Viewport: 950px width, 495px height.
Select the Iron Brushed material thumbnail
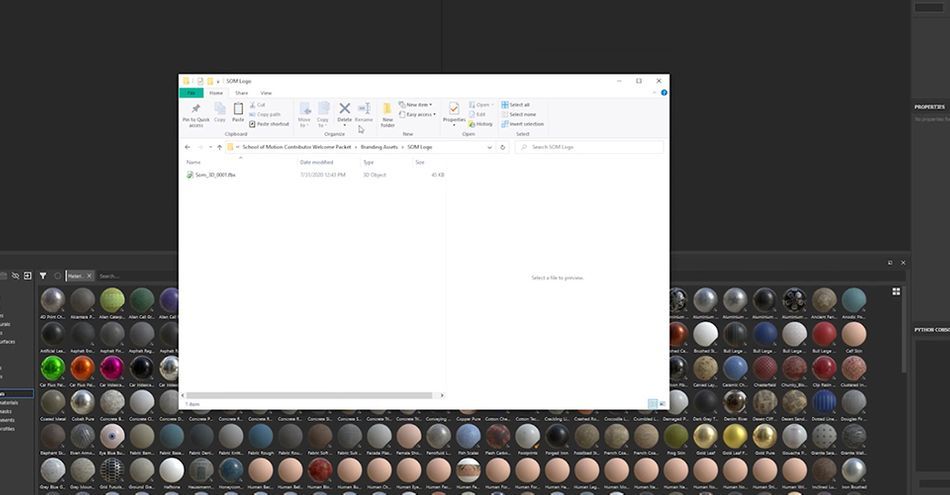point(853,473)
